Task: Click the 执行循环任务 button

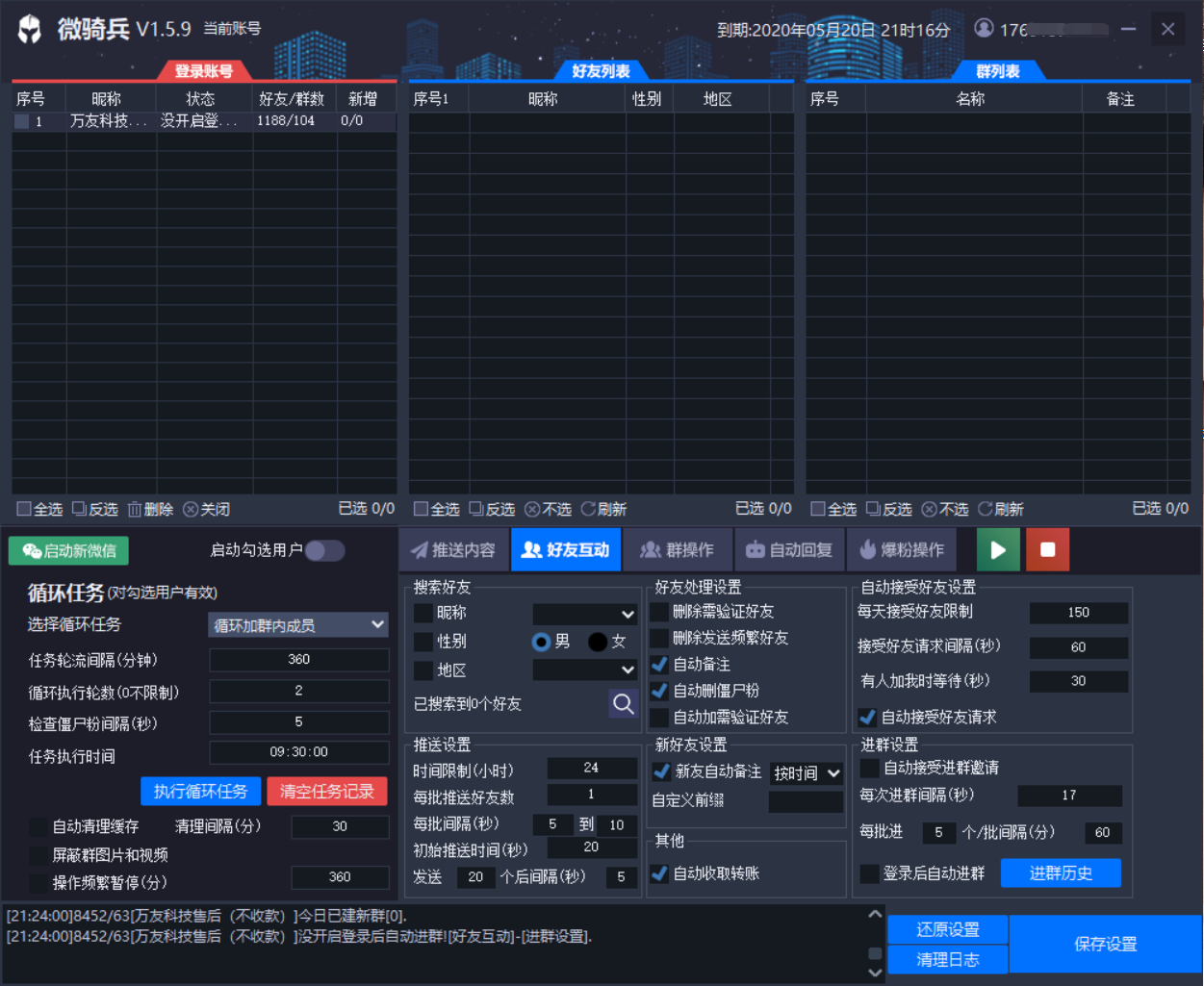Action: click(200, 792)
